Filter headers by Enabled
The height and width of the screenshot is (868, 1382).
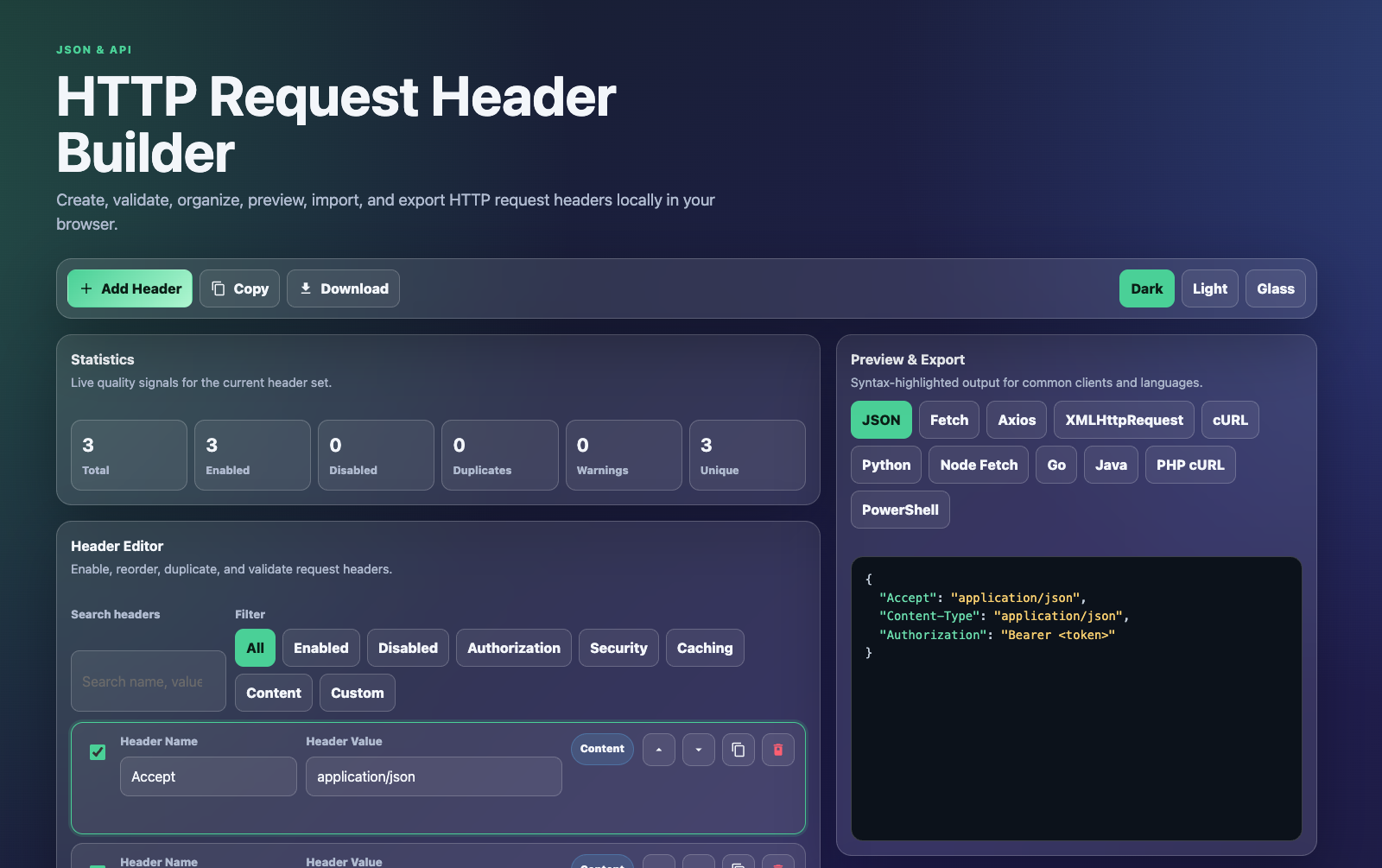tap(321, 648)
